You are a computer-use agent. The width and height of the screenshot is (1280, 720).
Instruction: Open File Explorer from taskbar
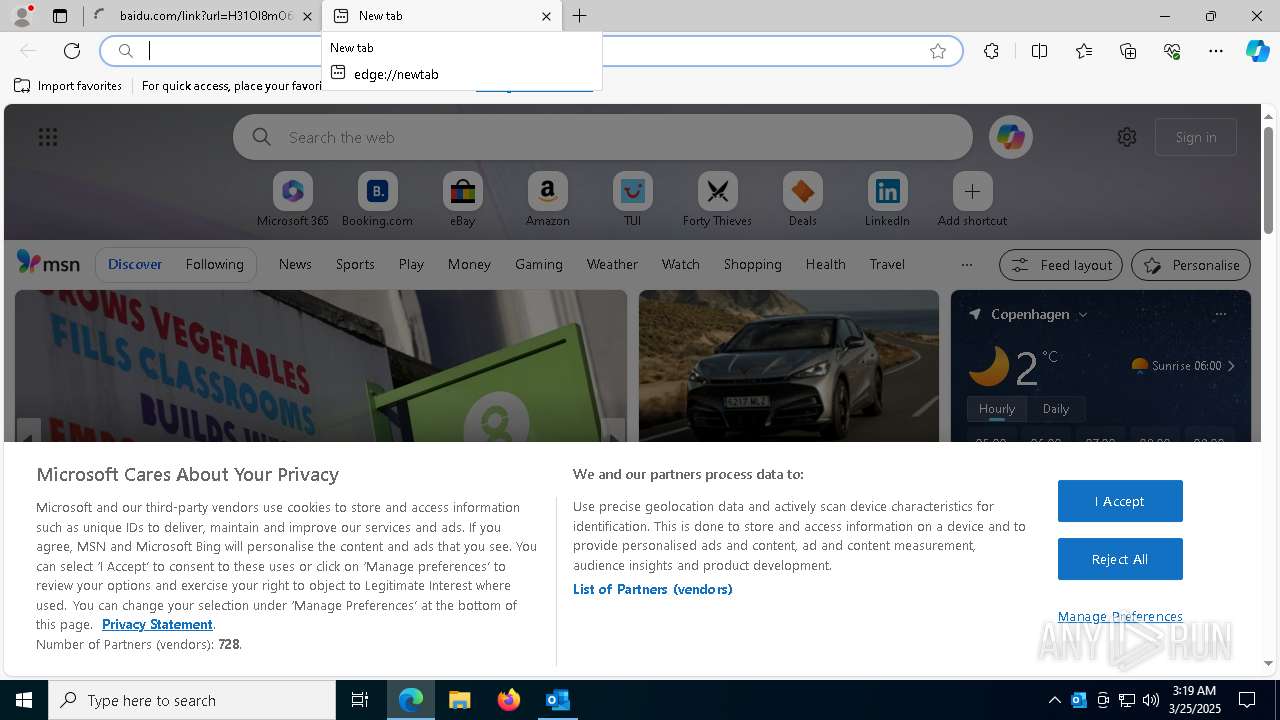point(459,700)
